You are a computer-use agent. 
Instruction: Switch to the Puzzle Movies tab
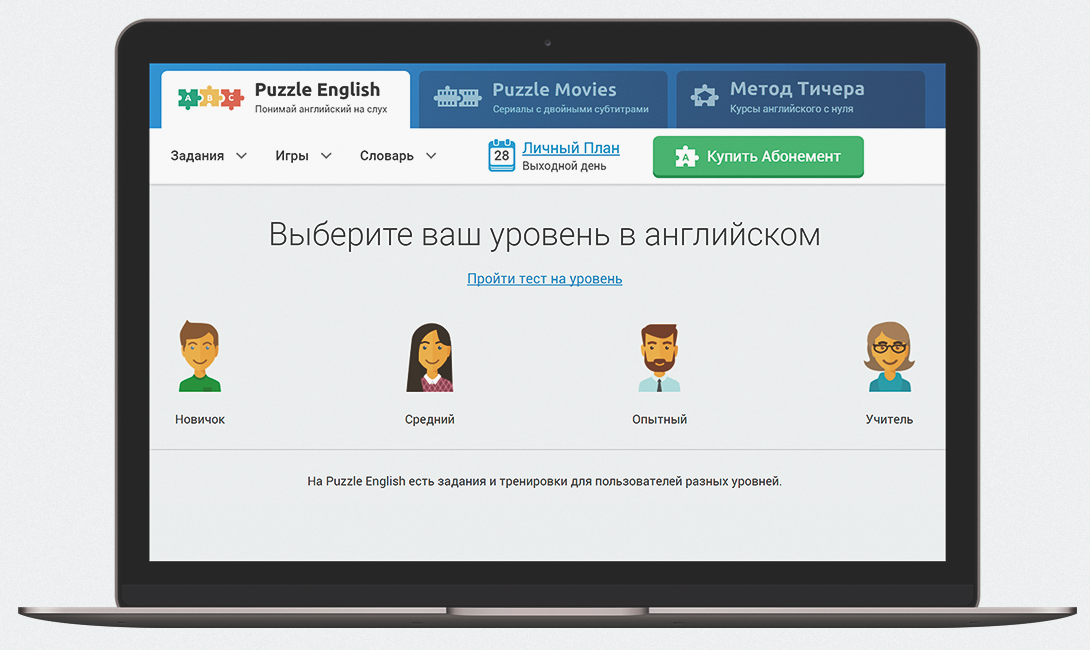pos(543,99)
